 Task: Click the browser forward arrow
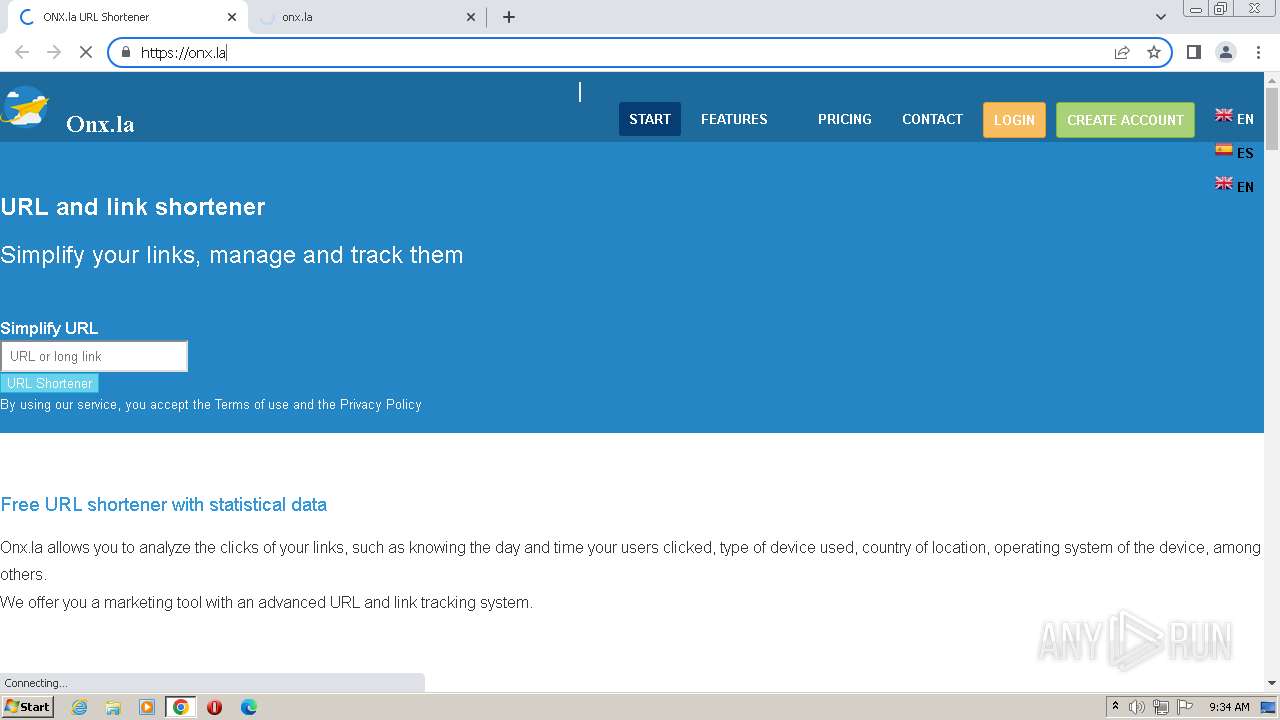[x=54, y=52]
